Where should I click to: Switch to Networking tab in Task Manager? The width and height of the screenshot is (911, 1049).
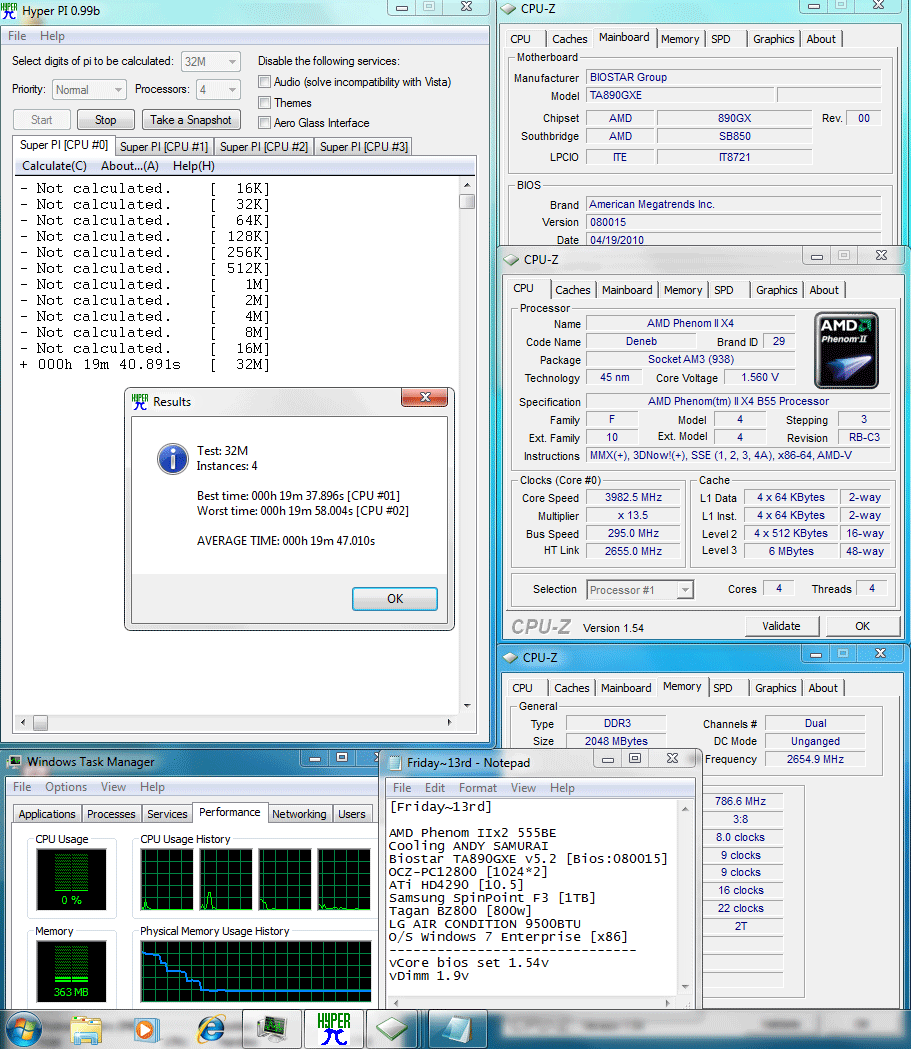(x=299, y=814)
